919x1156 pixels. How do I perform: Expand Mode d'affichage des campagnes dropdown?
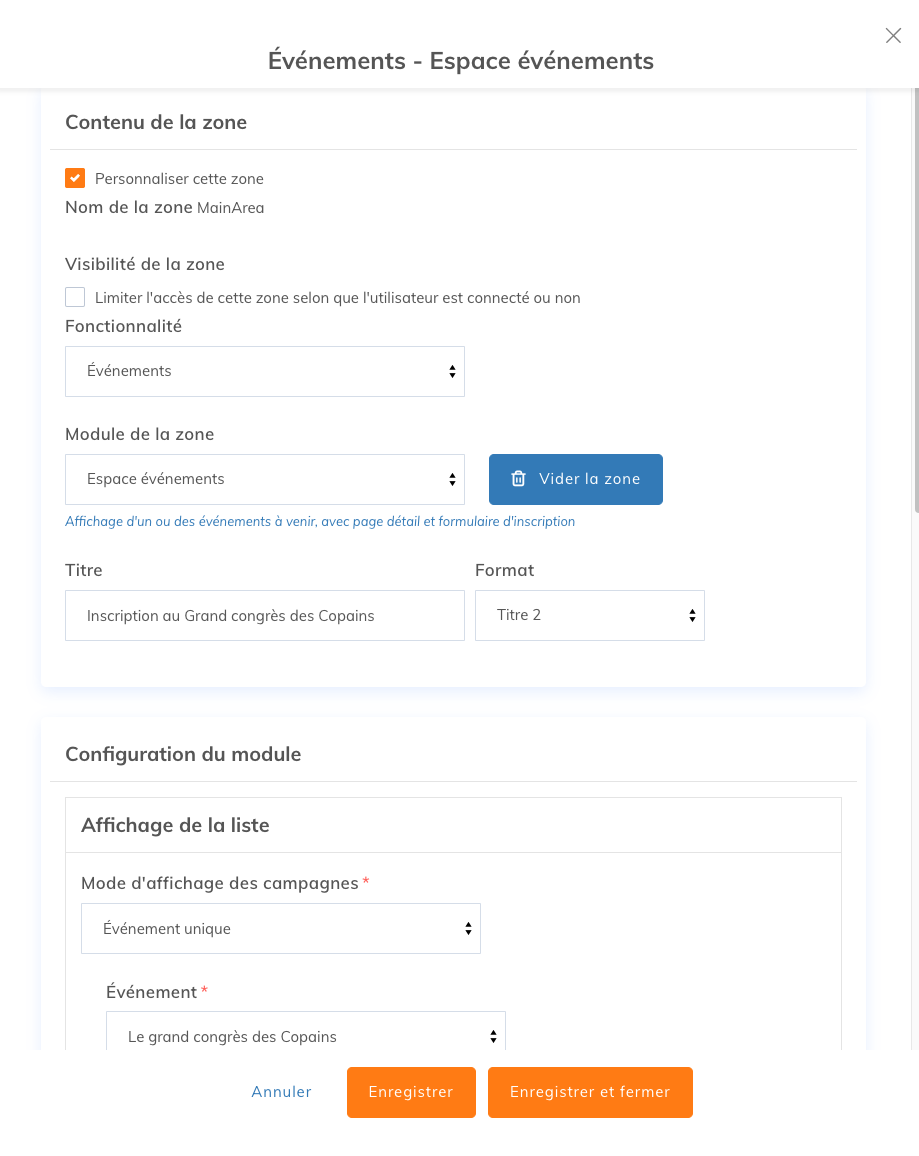(281, 928)
